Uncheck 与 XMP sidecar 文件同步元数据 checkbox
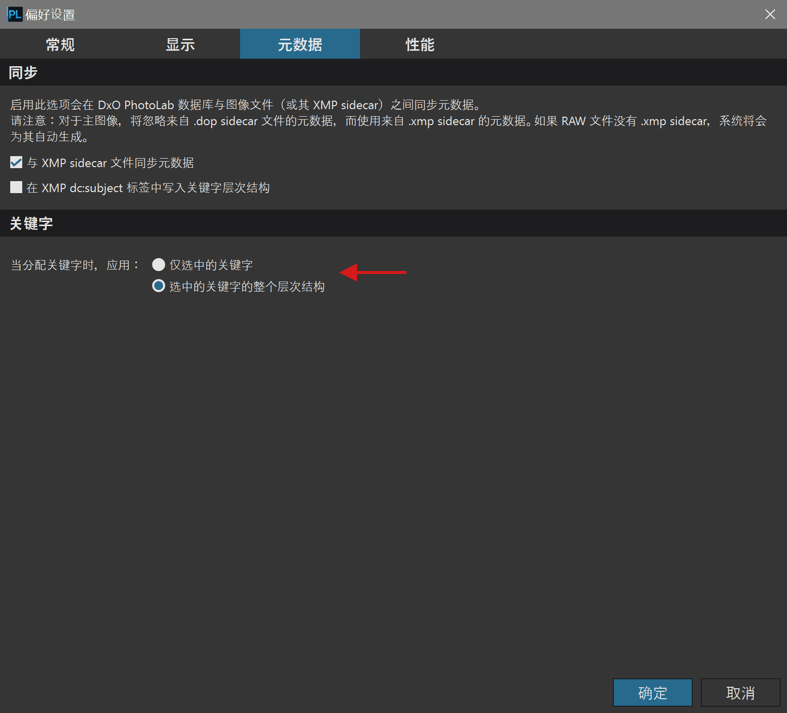The height and width of the screenshot is (713, 787). [16, 163]
